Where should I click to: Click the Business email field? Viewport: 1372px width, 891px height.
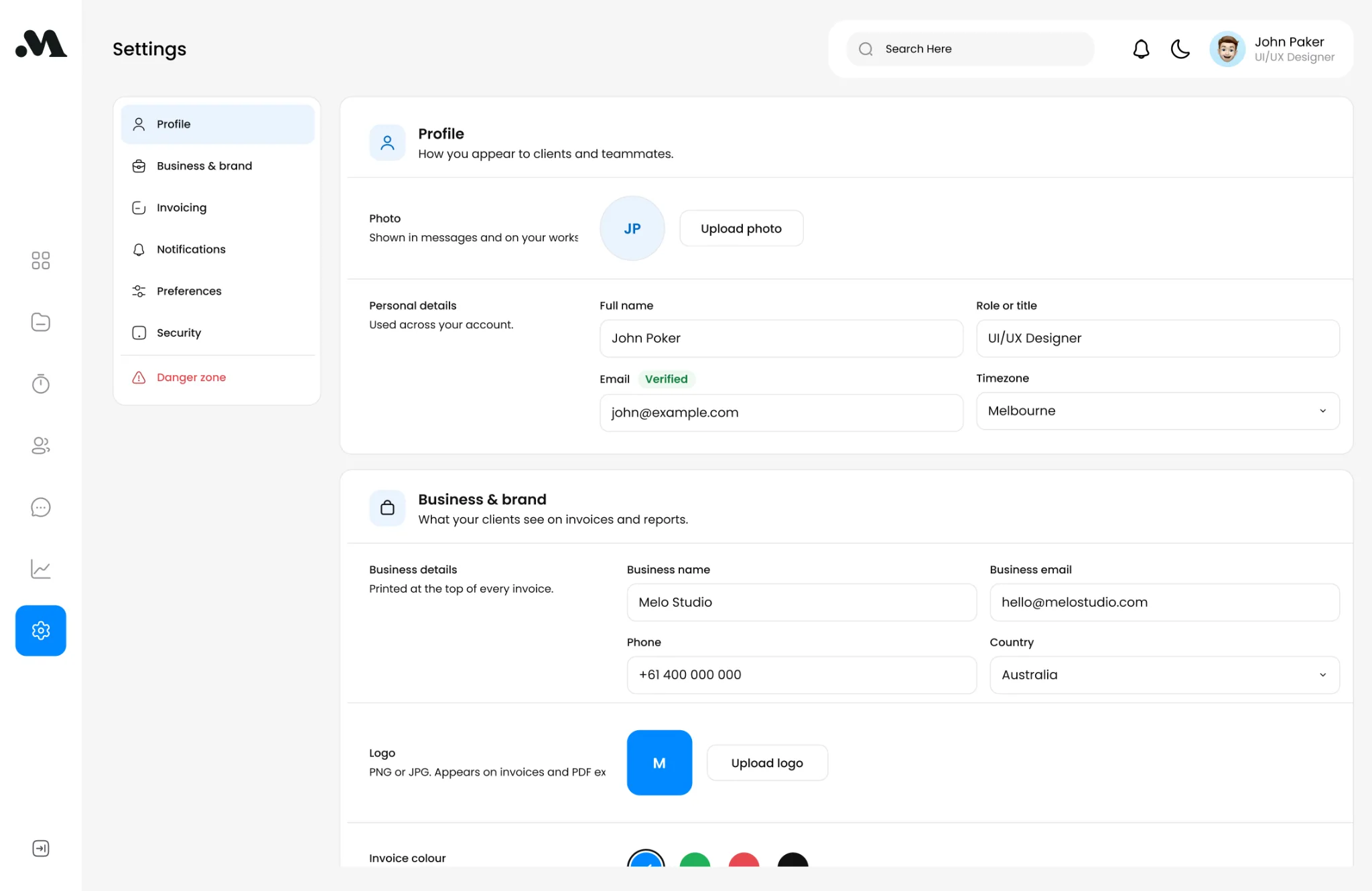point(1164,602)
